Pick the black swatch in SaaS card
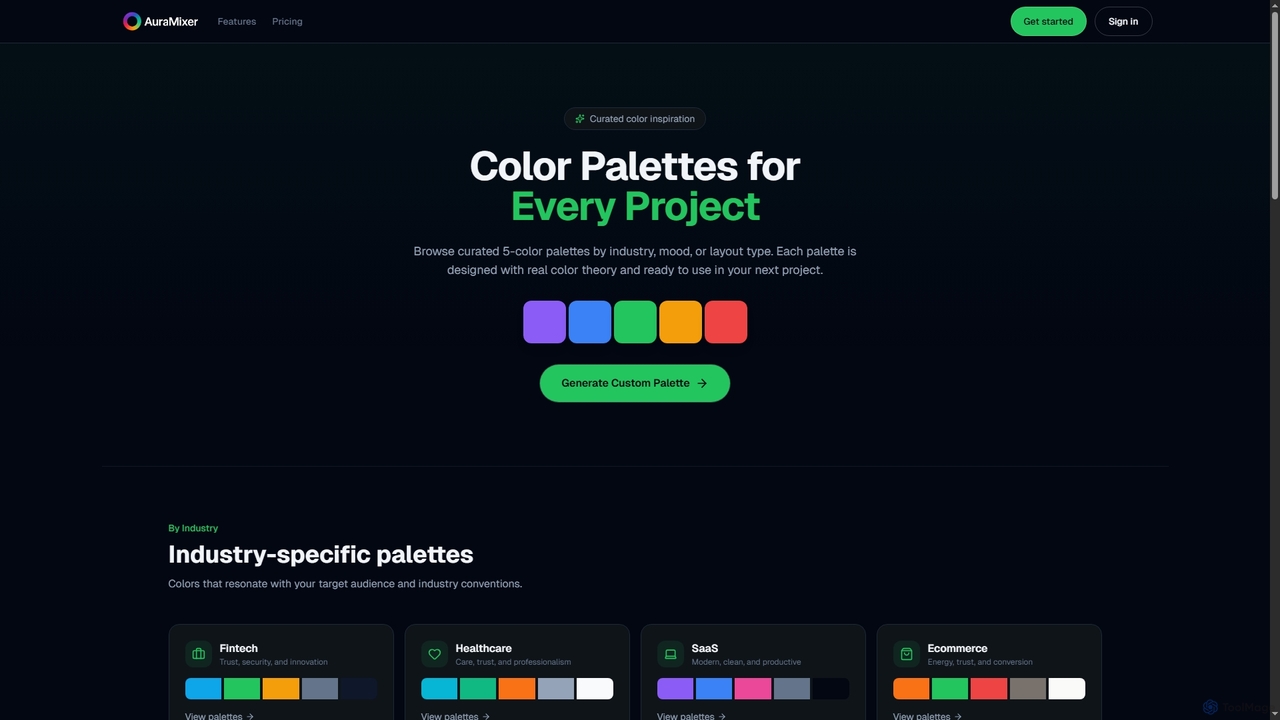 [x=831, y=688]
